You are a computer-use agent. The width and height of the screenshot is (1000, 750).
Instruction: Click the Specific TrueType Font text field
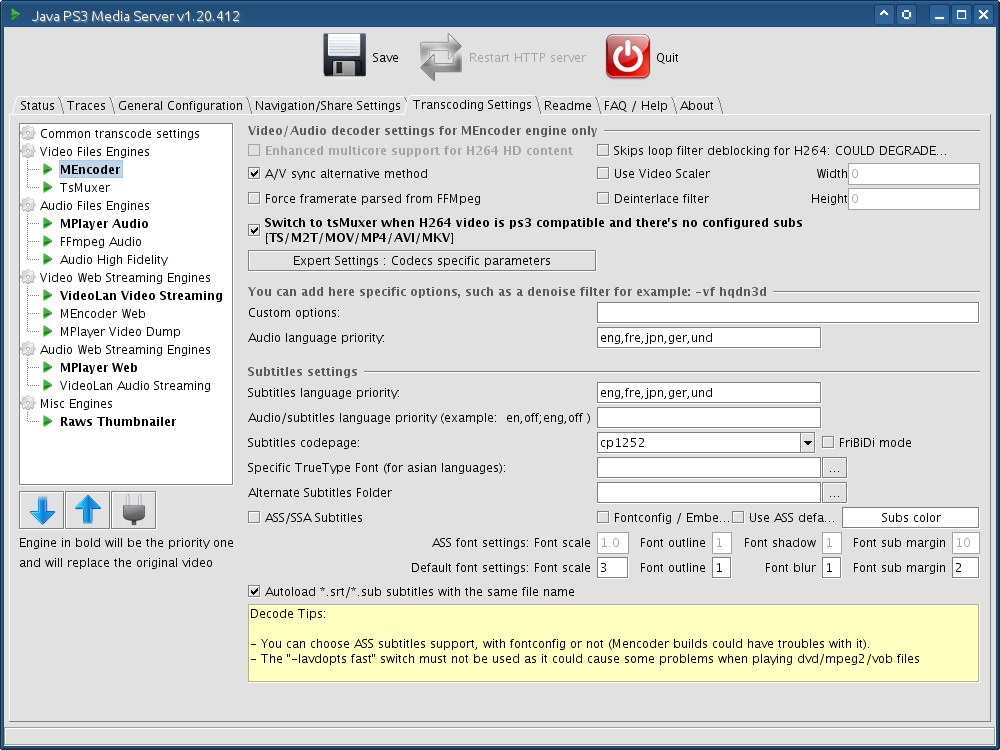709,468
